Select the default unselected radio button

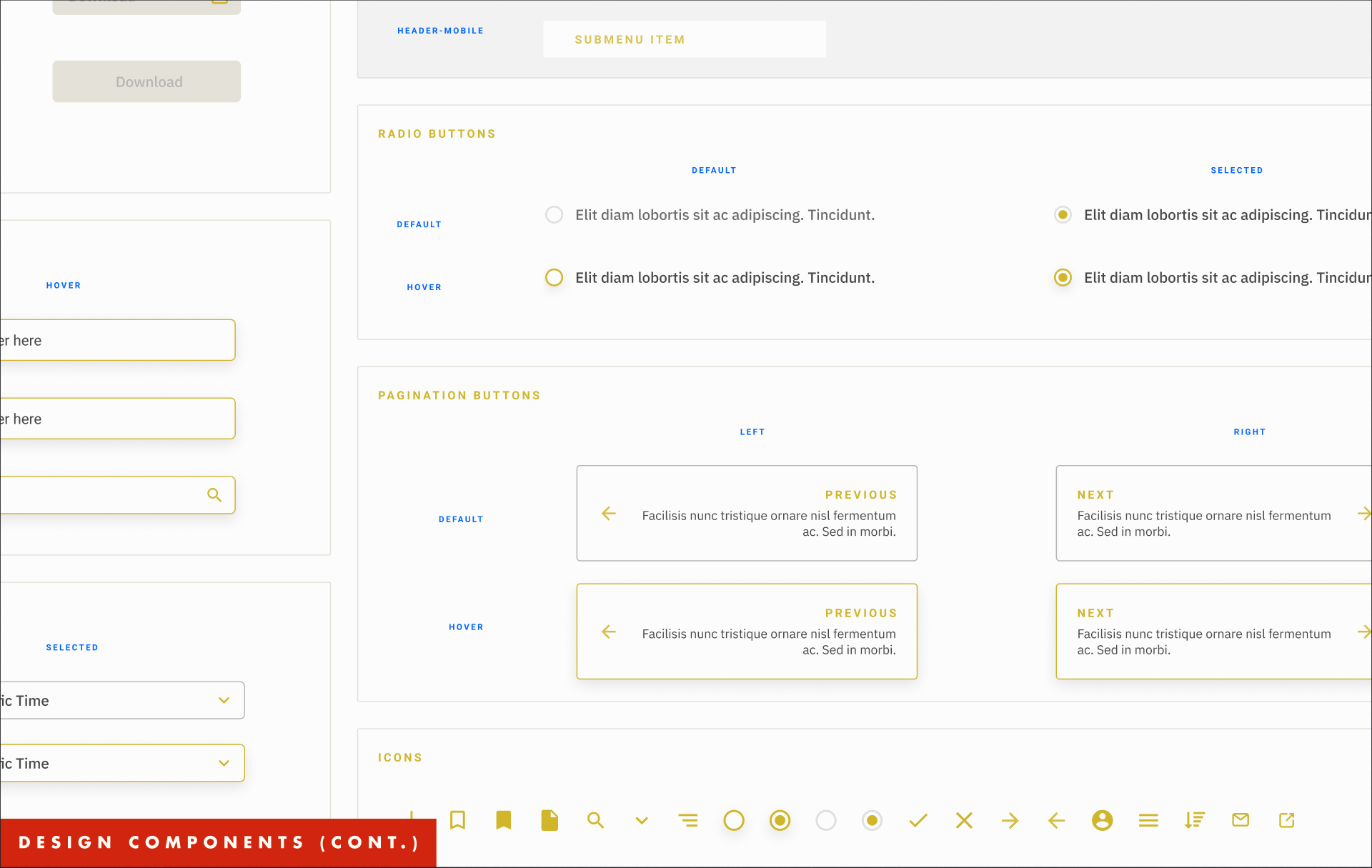pos(554,215)
